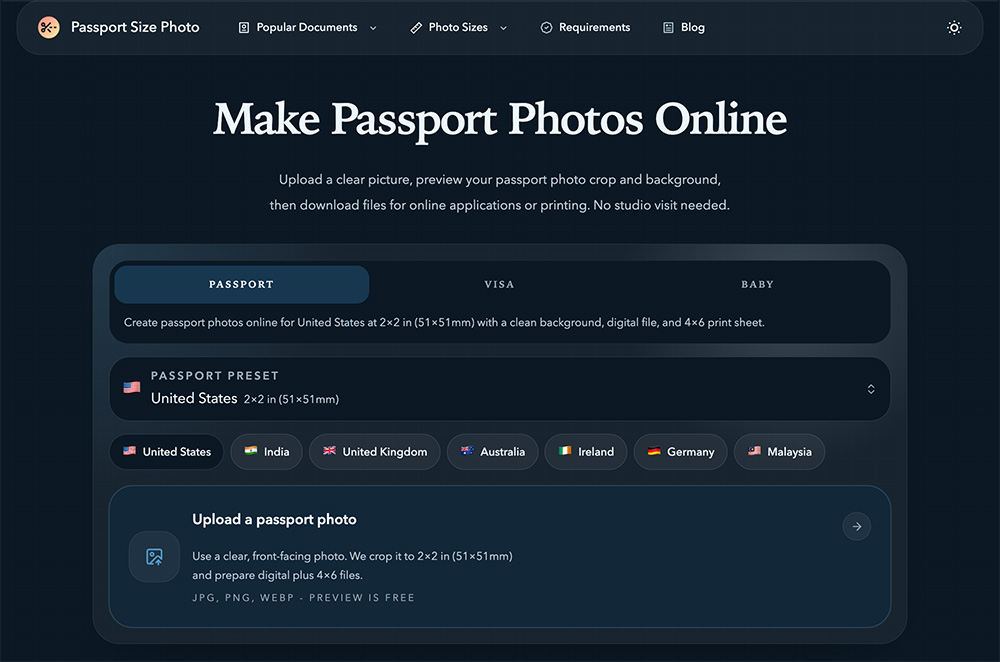Switch to the BABY tab
Screen dimensions: 1000x662
tap(757, 284)
